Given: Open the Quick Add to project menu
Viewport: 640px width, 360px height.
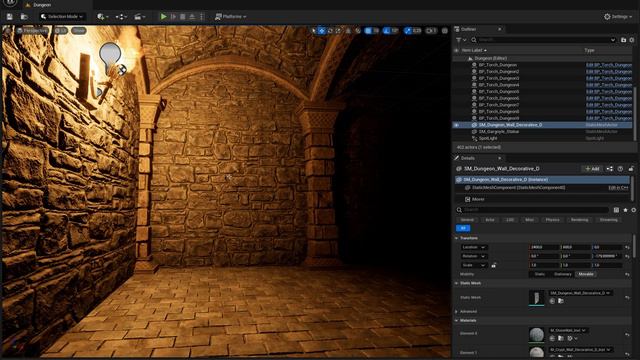Looking at the screenshot, I should (x=102, y=17).
